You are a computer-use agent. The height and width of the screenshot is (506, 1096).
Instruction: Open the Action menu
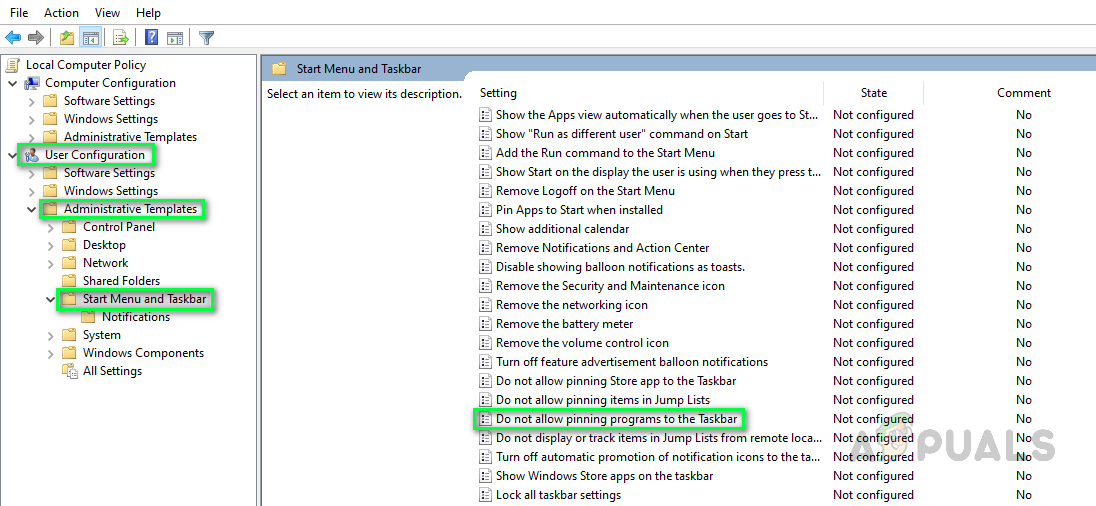pos(62,13)
